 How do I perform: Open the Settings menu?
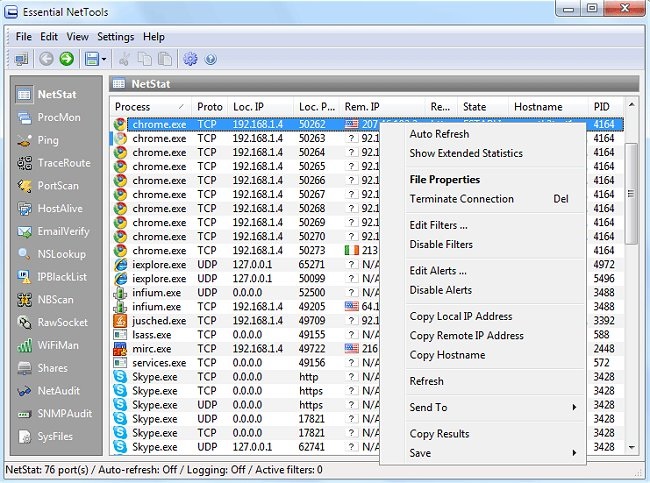pyautogui.click(x=115, y=37)
